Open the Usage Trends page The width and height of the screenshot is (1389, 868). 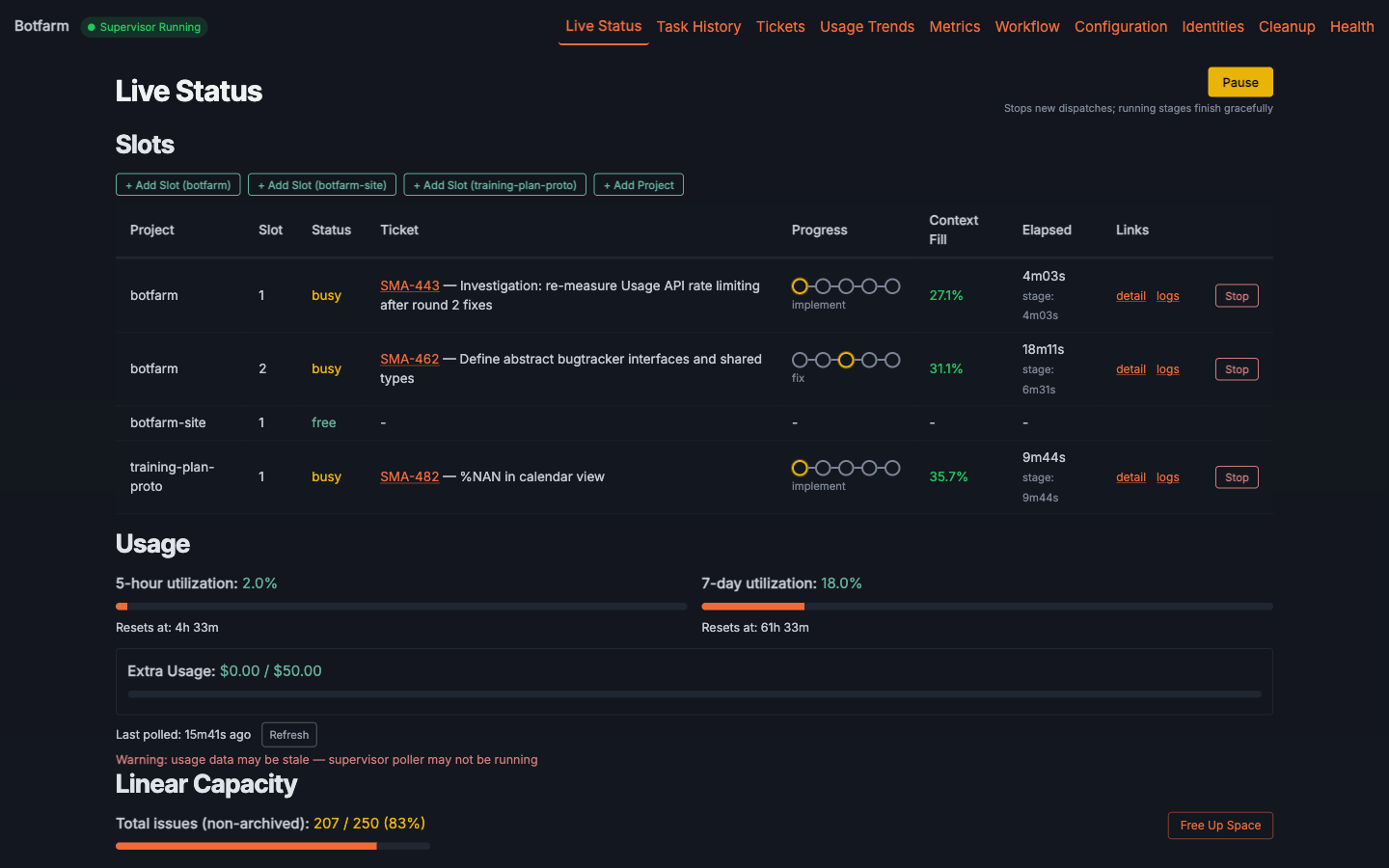coord(866,27)
